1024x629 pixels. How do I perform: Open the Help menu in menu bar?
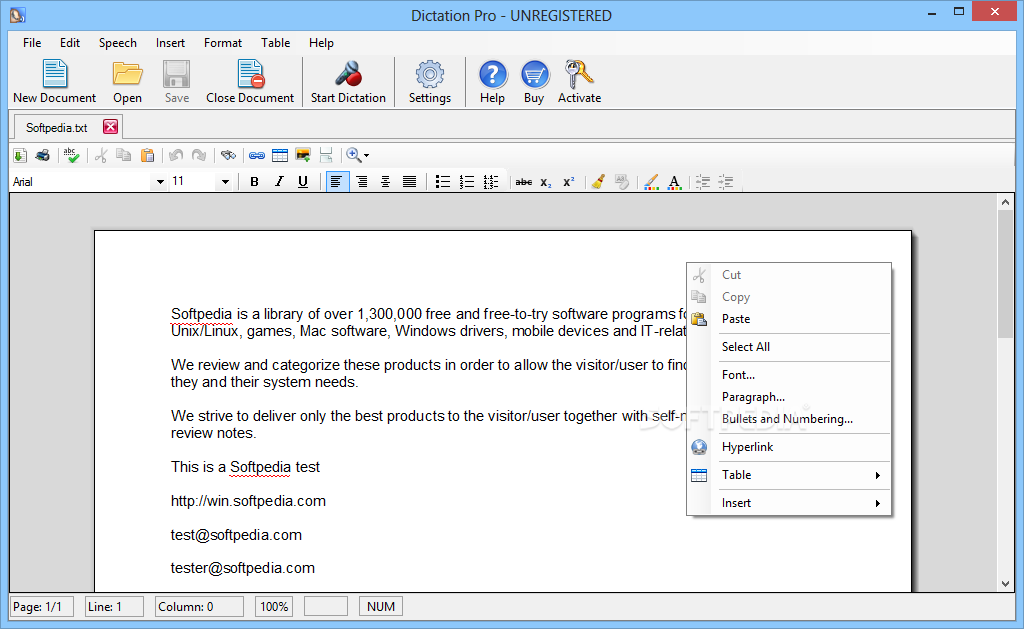pos(321,42)
